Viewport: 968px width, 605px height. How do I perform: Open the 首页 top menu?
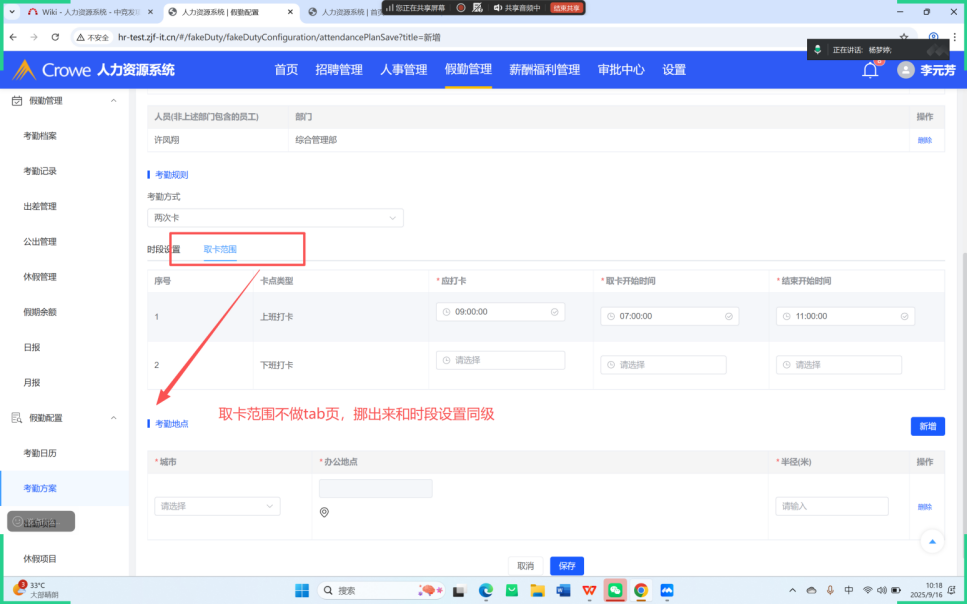point(286,70)
